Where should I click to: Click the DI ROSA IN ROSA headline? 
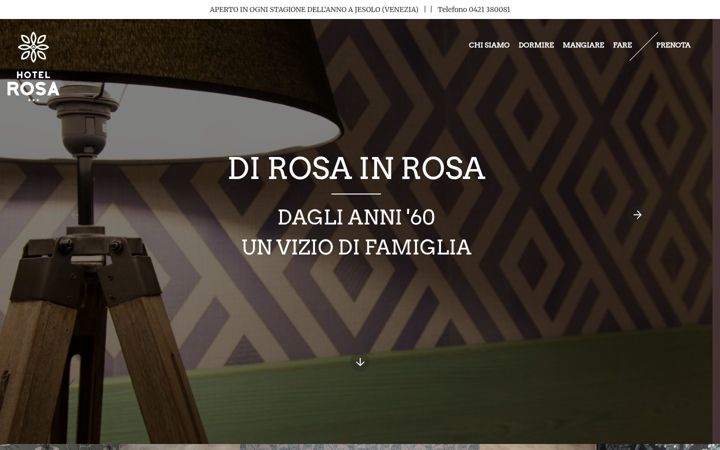(356, 168)
